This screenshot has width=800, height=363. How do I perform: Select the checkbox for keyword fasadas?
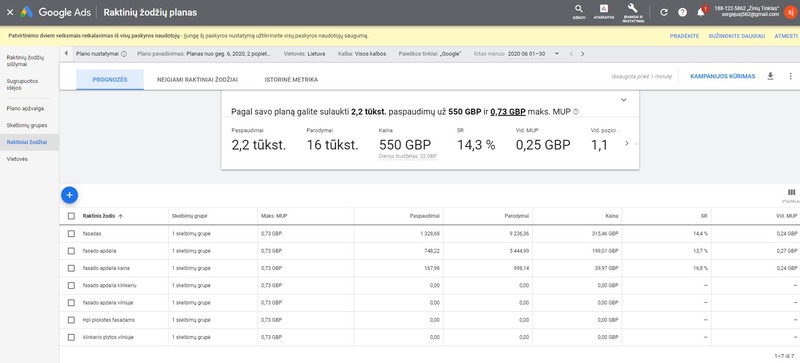click(x=71, y=233)
